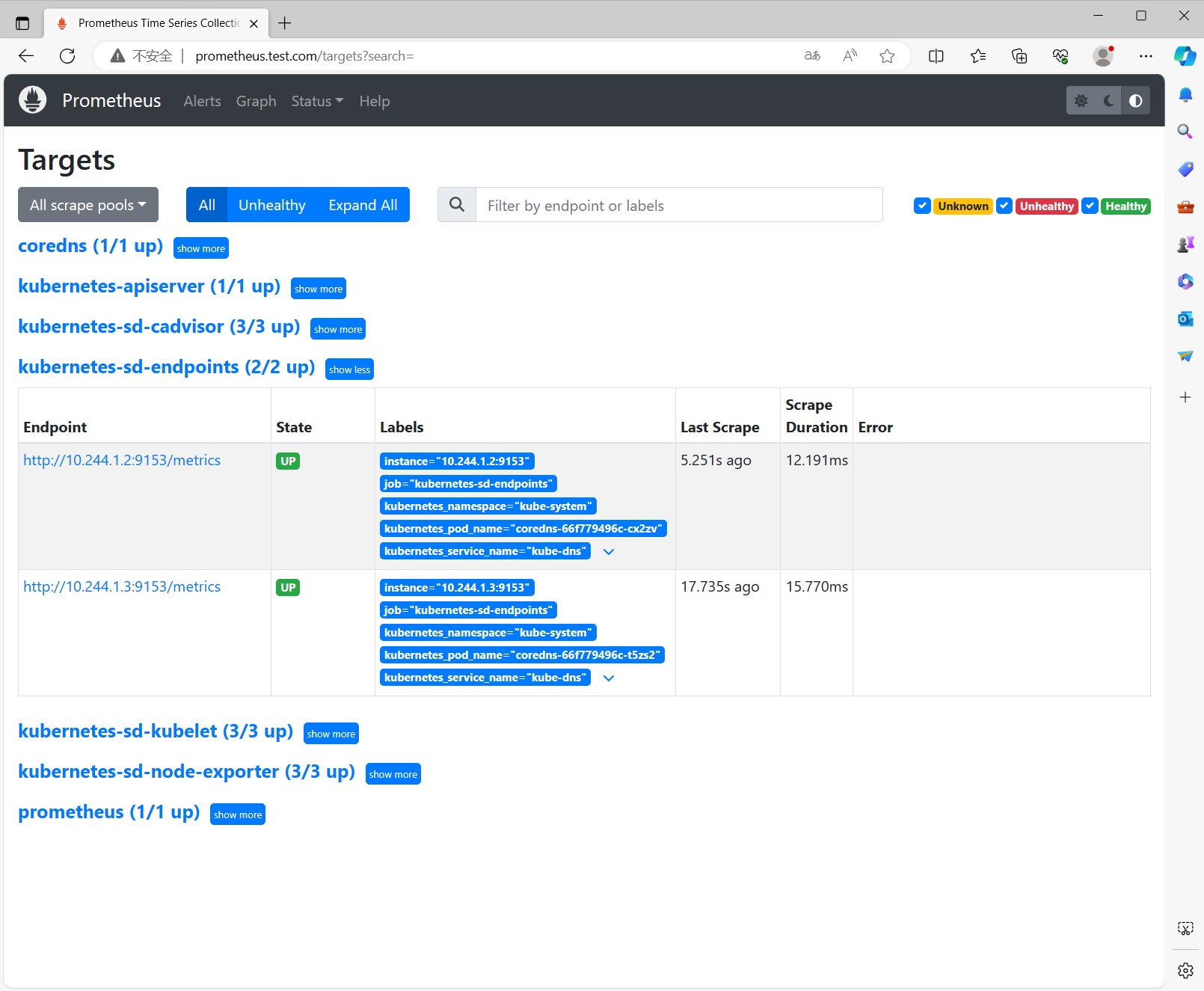Click kubernetes-apiserver (1/1 up) heading
Viewport: 1204px width, 991px height.
click(150, 286)
